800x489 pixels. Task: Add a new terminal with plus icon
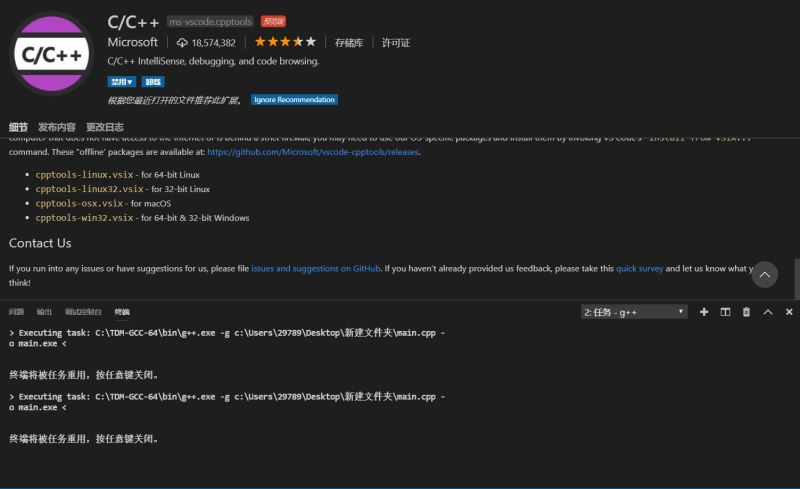click(x=704, y=312)
